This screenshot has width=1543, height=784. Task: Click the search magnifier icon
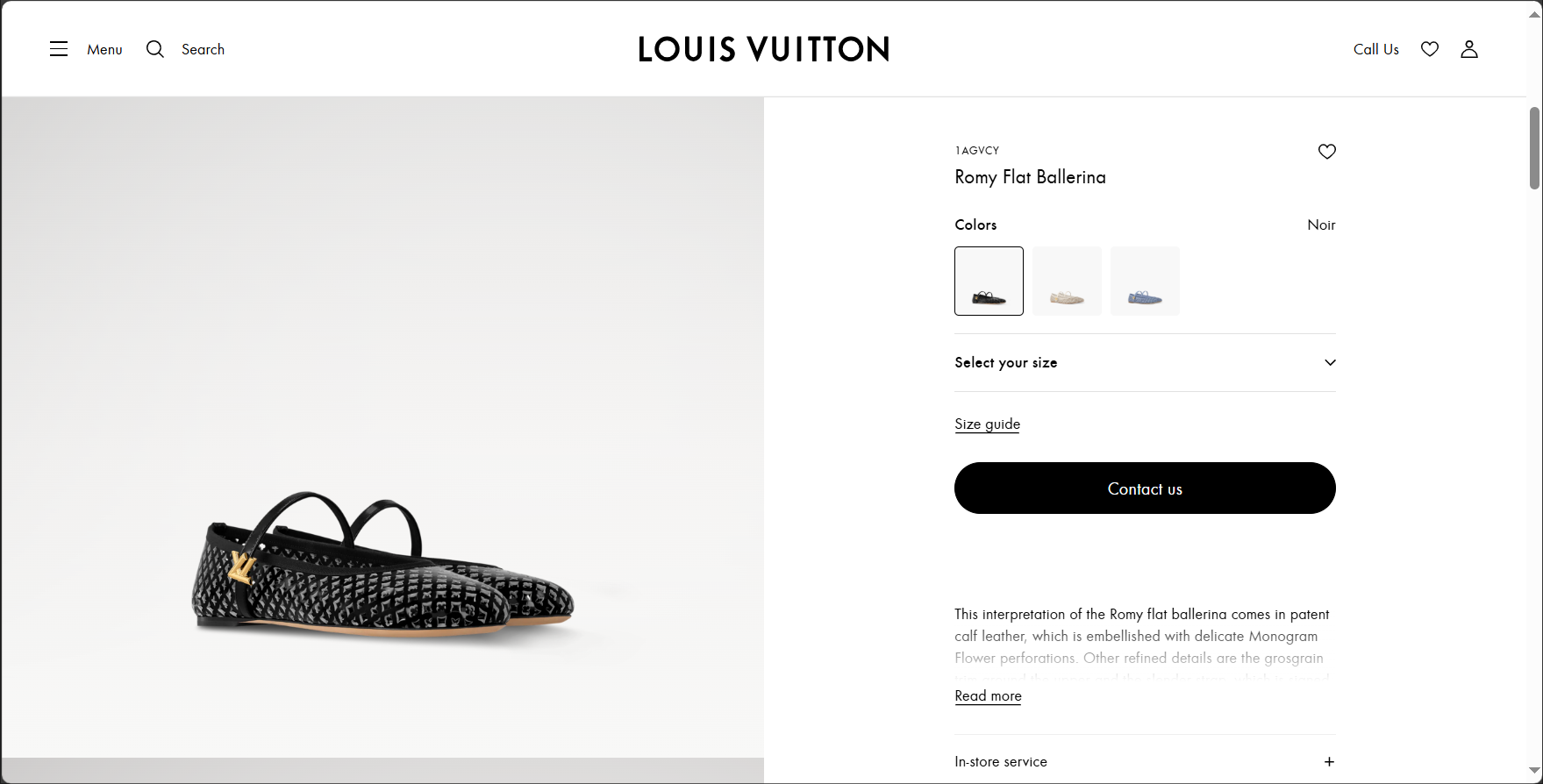155,49
